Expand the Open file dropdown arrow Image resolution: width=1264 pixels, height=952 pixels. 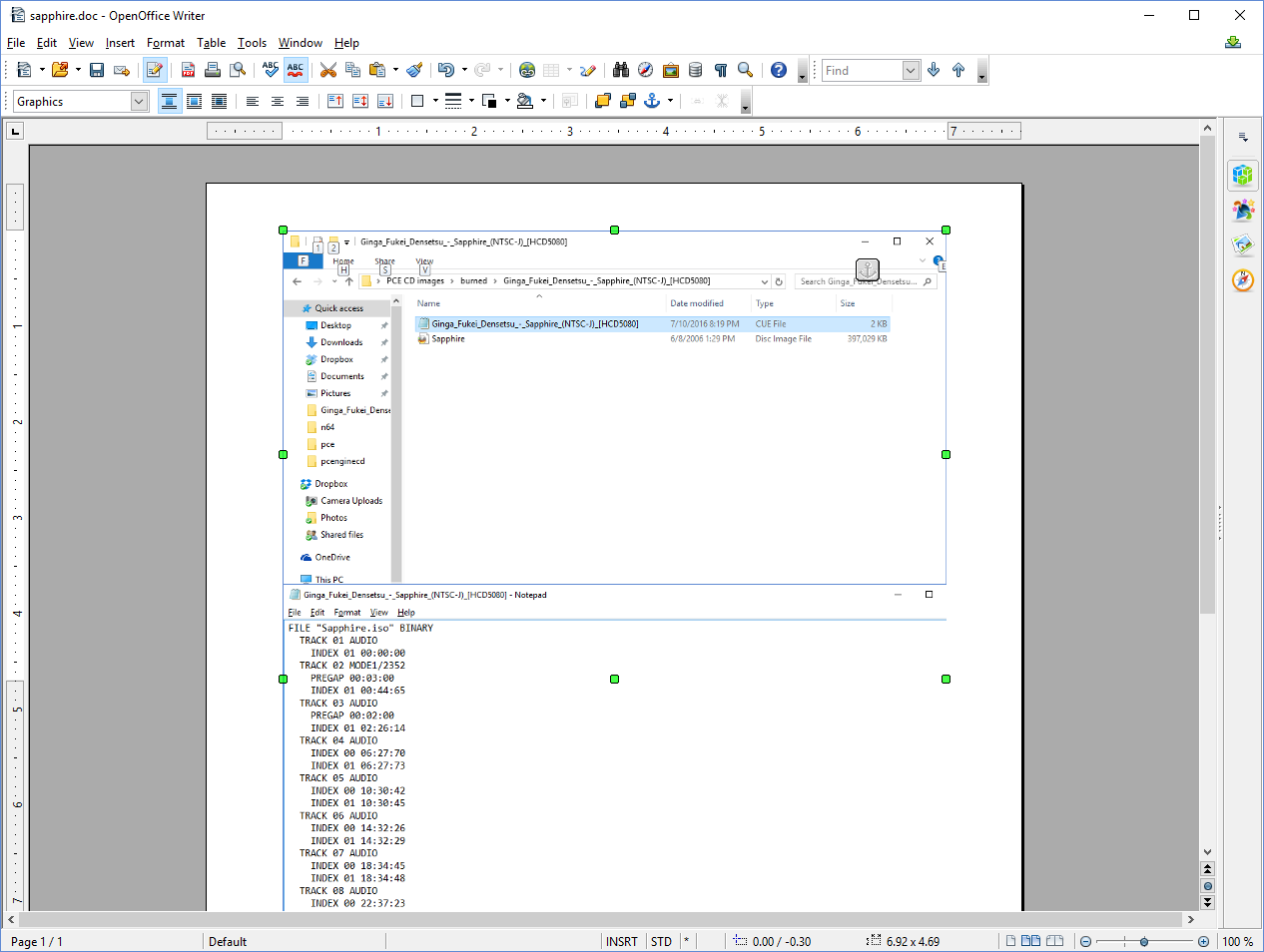coord(78,70)
